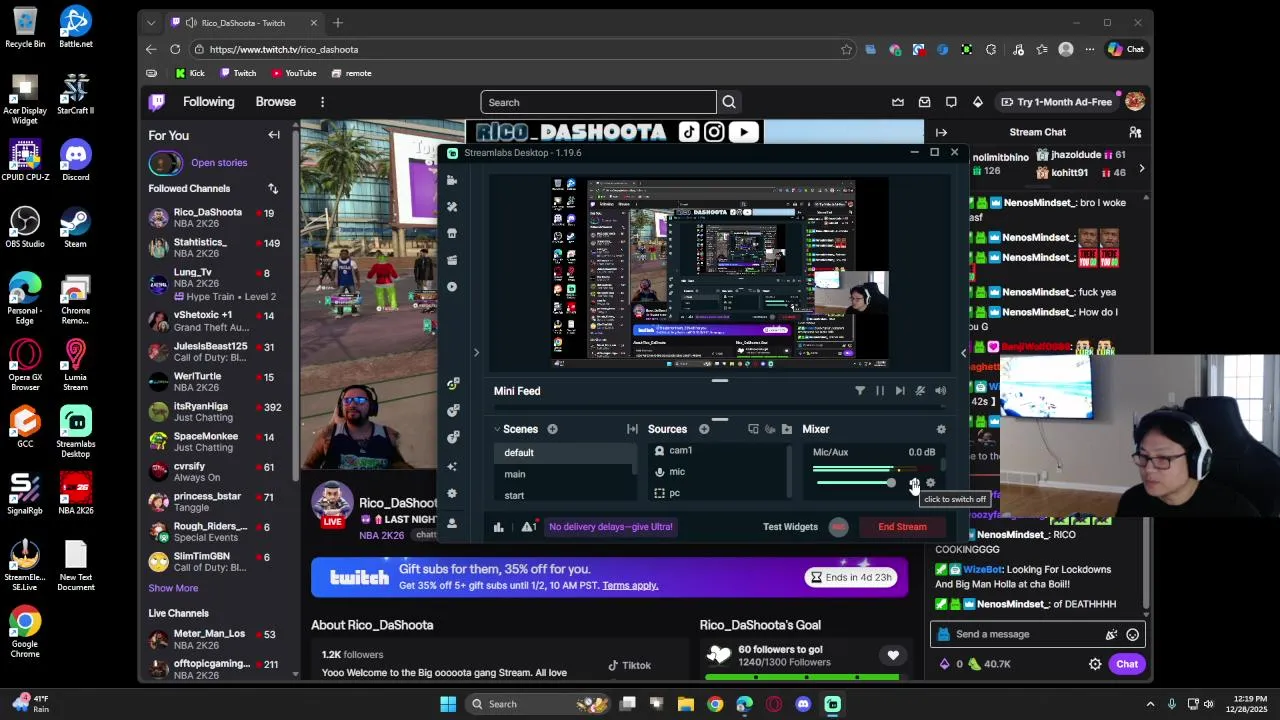Image resolution: width=1280 pixels, height=720 pixels.
Task: Click the 'Terms apply.' link
Action: [630, 585]
